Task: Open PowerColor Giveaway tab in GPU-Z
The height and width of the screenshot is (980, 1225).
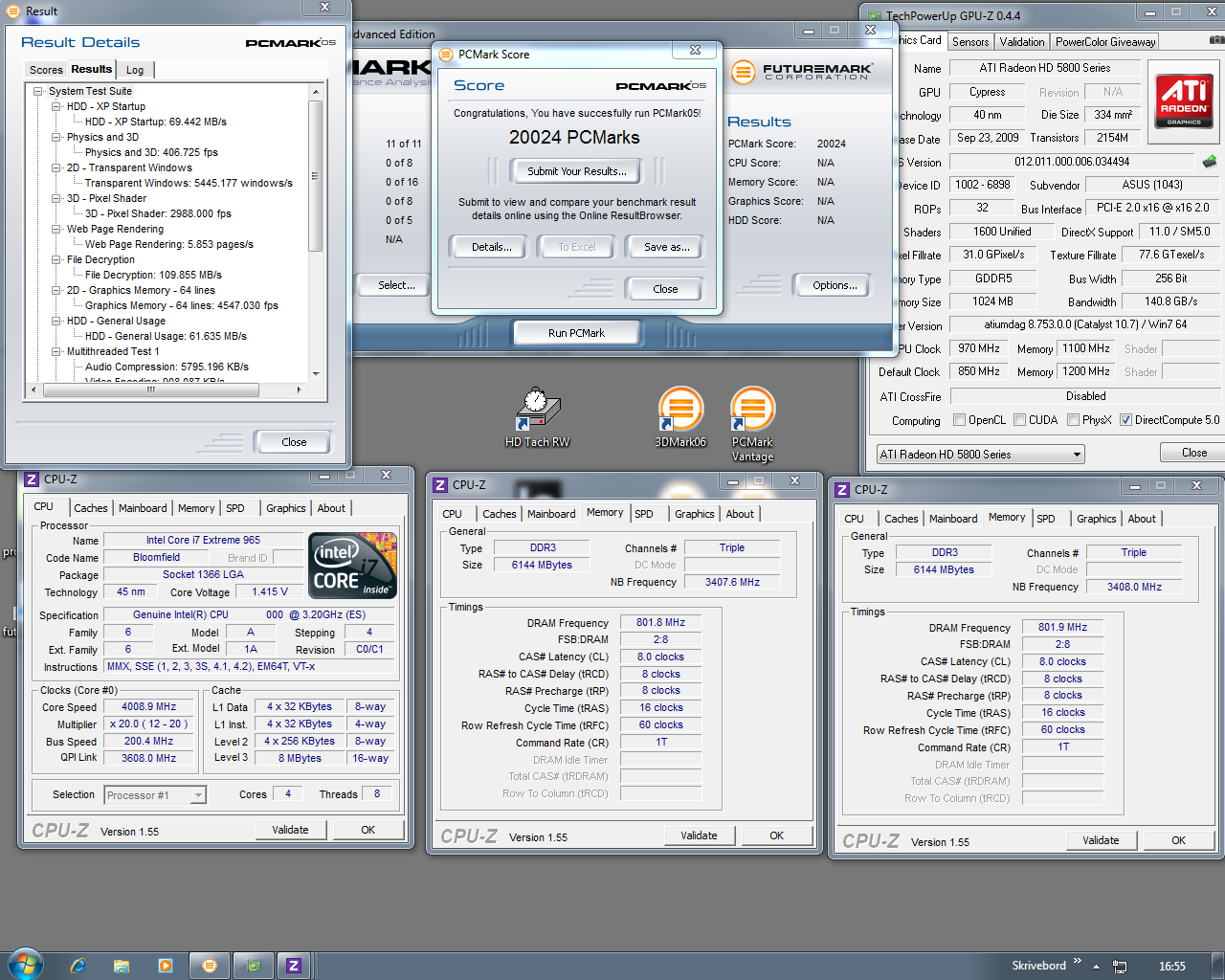Action: click(x=1105, y=42)
